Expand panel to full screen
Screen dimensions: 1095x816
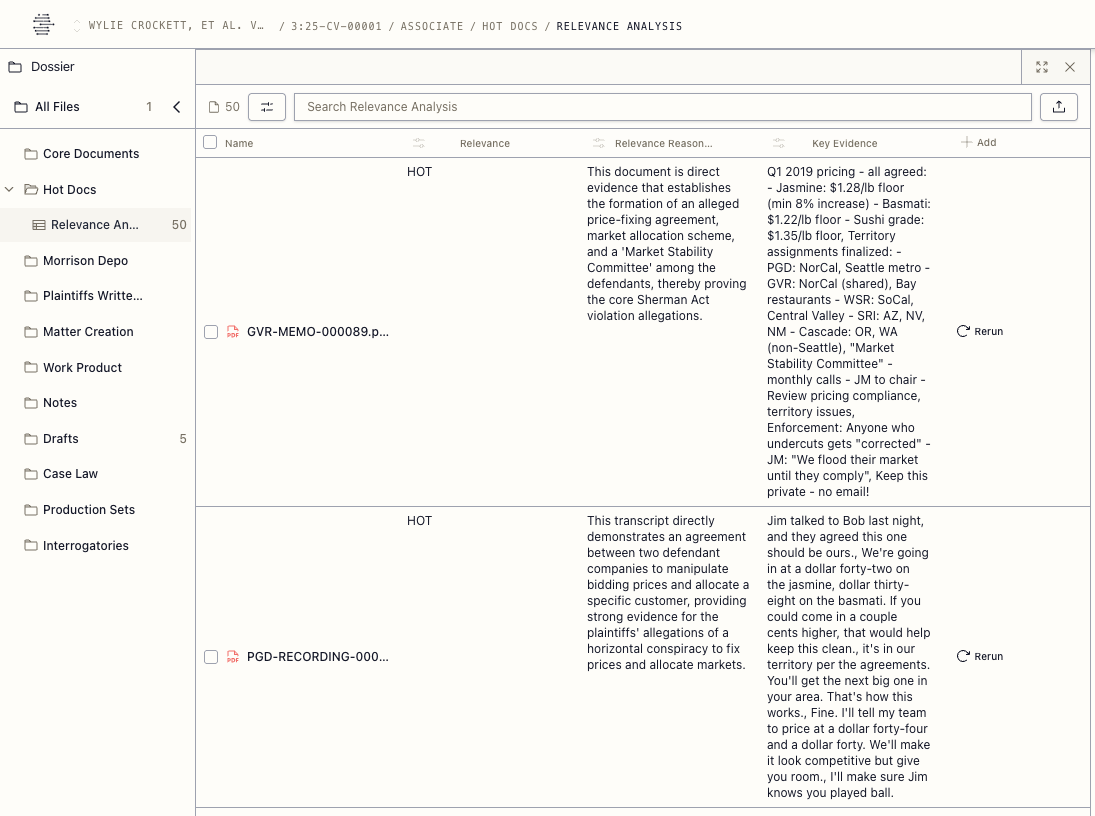tap(1042, 67)
